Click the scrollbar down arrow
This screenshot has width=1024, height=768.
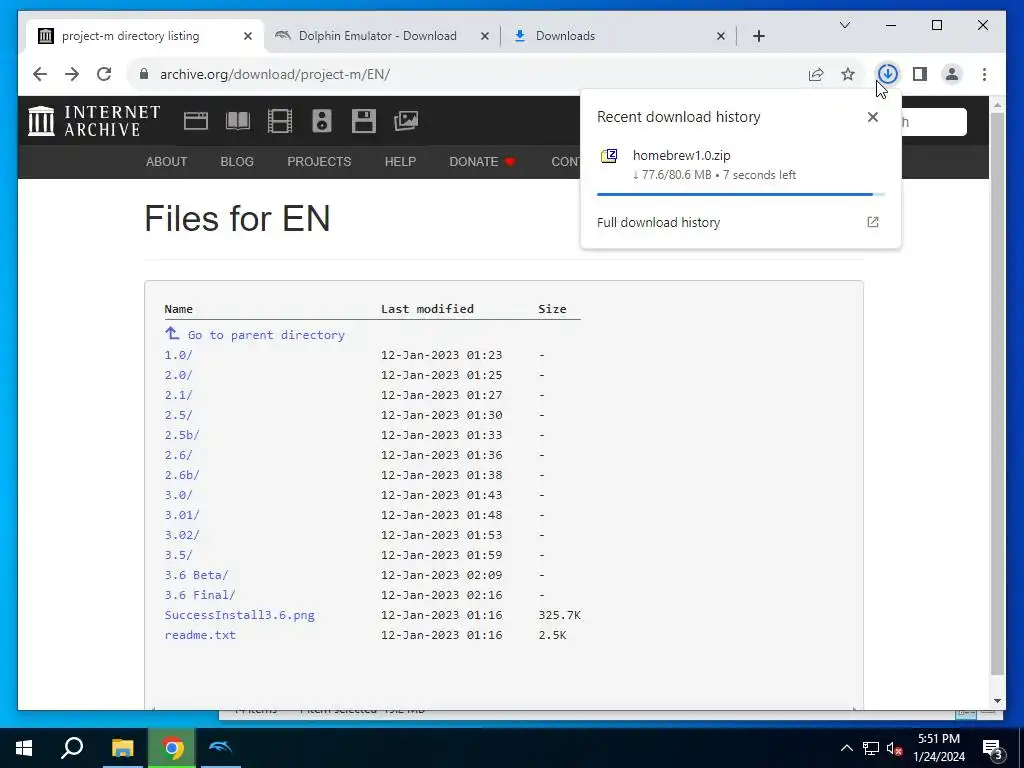pyautogui.click(x=997, y=701)
